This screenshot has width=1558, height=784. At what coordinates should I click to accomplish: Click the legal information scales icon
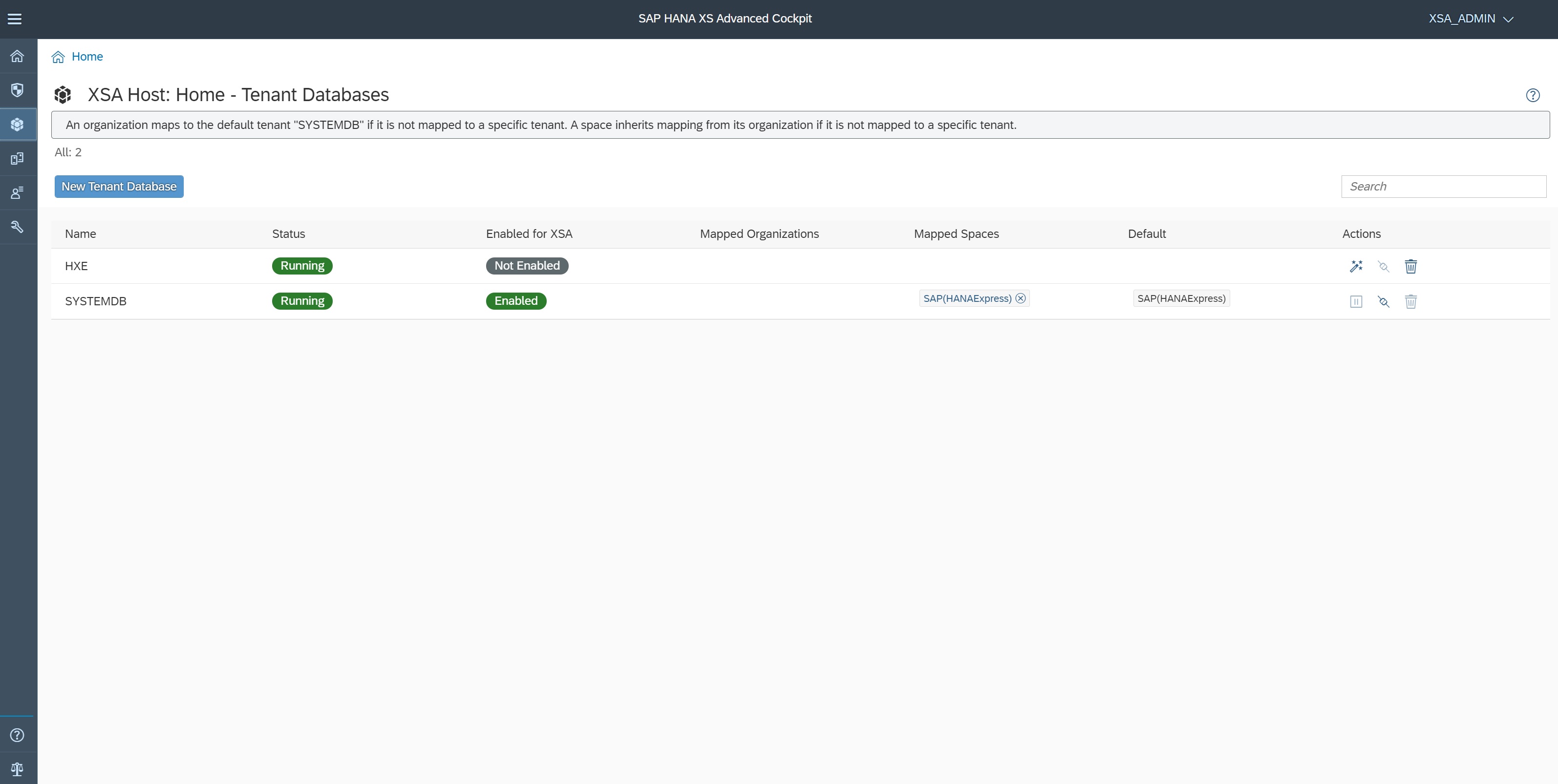click(x=18, y=769)
